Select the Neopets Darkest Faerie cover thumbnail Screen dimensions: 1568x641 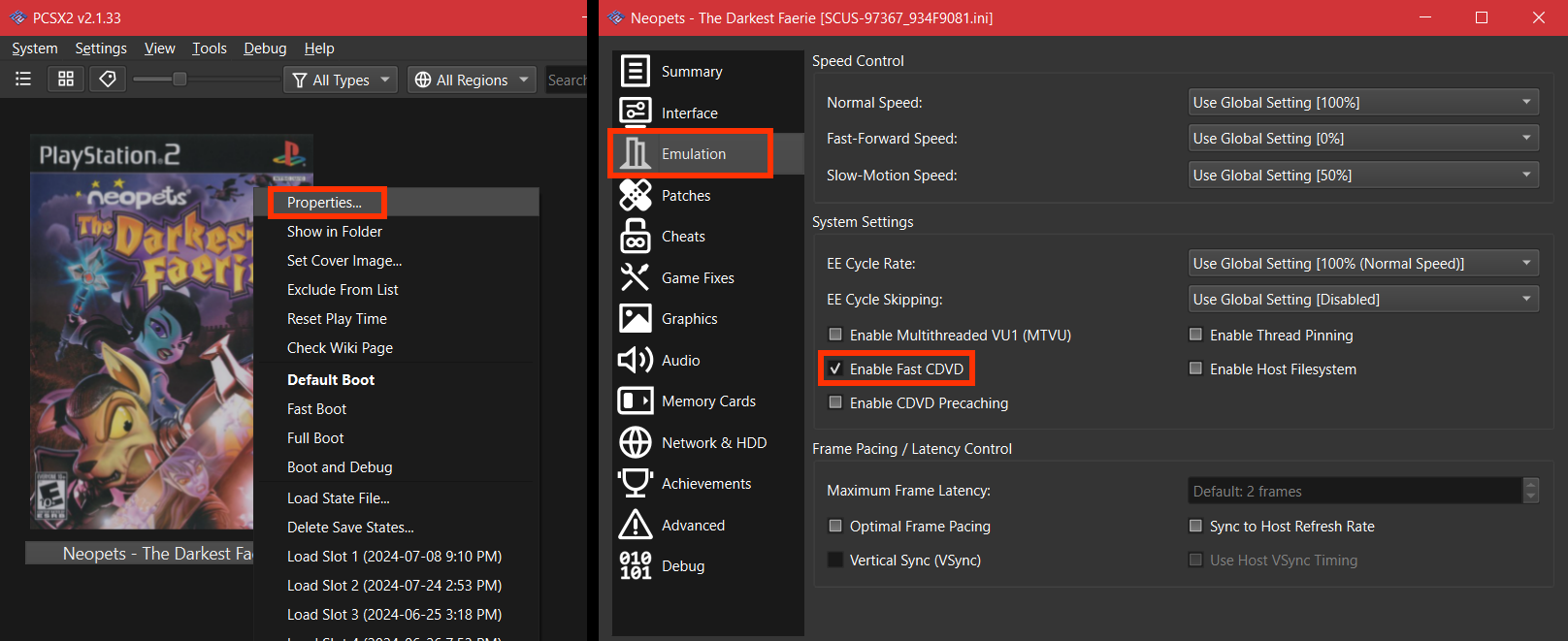[142, 331]
